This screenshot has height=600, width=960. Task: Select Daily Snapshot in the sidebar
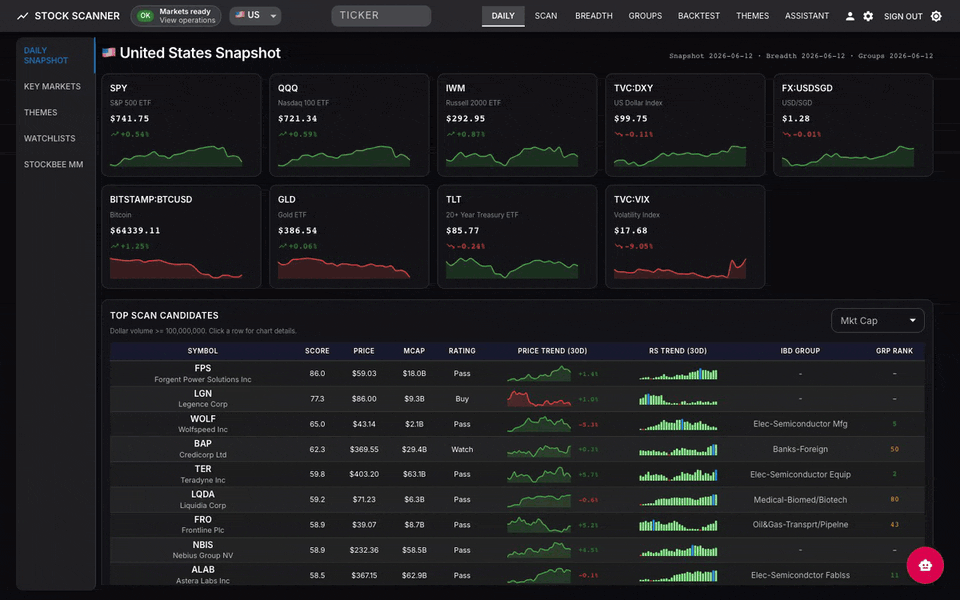point(55,55)
